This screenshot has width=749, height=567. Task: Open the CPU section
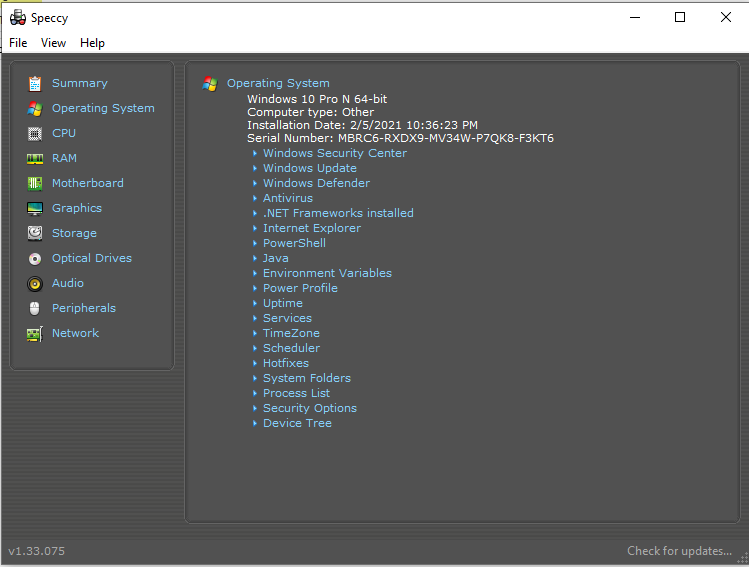(64, 133)
